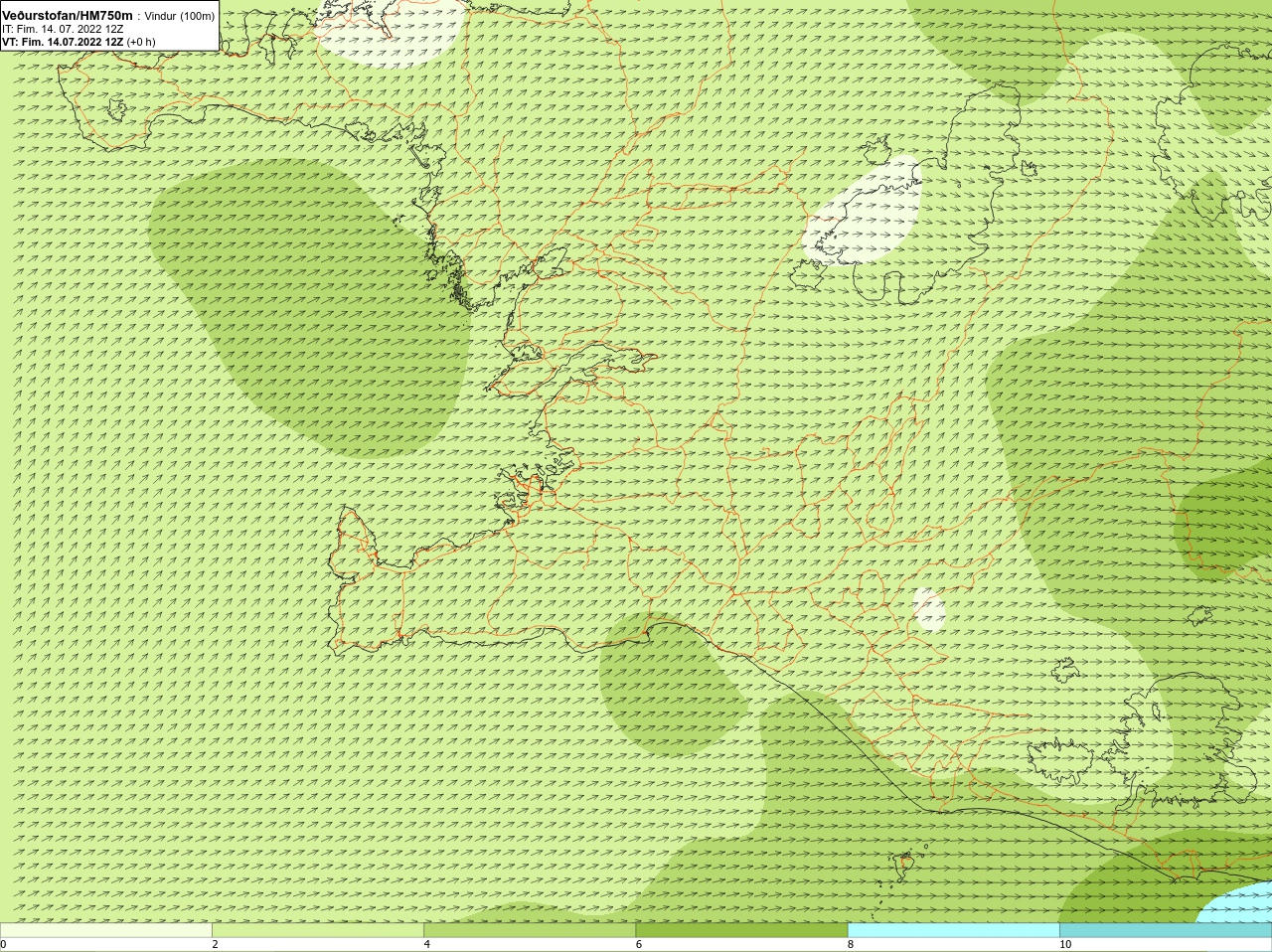1272x952 pixels.
Task: Click the legend scale value 4
Action: [x=427, y=945]
